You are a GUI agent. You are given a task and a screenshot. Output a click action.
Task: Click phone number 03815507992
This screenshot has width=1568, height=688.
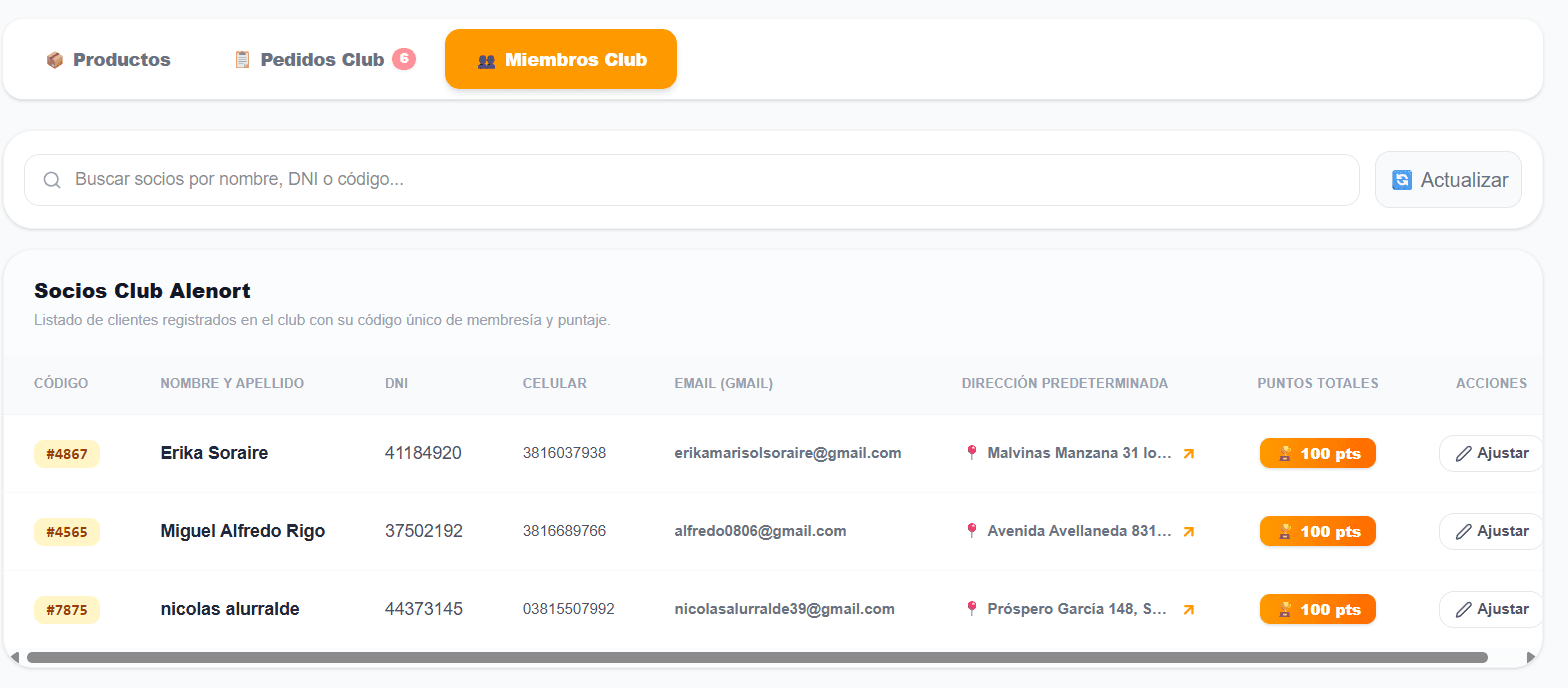click(x=568, y=609)
